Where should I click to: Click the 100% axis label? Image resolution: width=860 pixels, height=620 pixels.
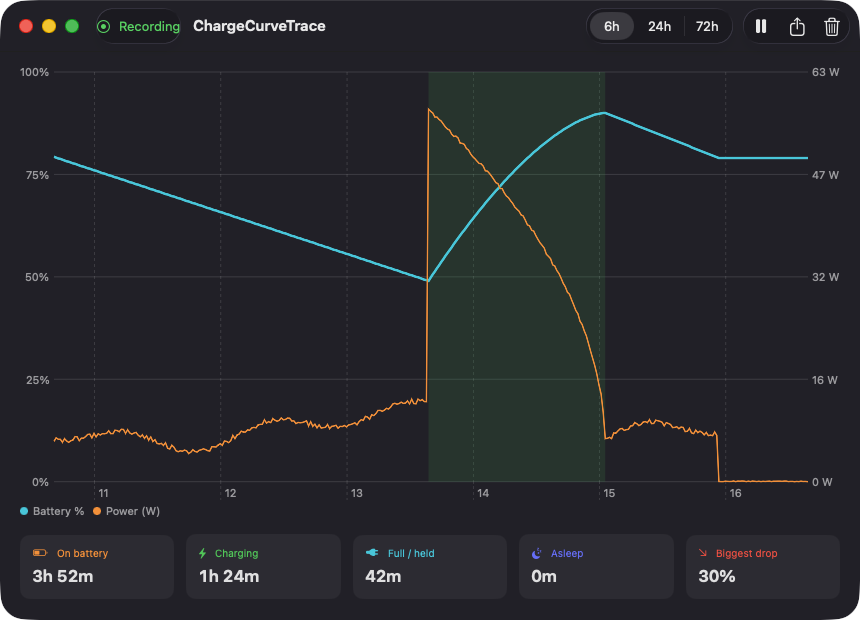click(x=35, y=72)
